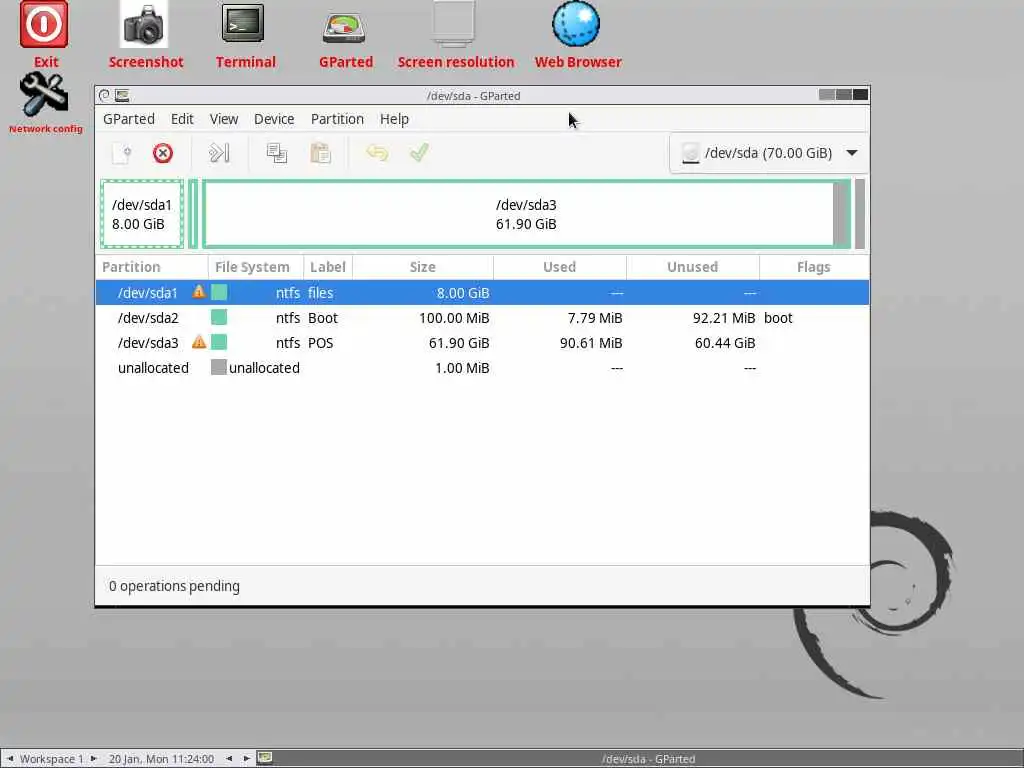Click the 60.44 GiB unused value
Viewport: 1024px width, 768px height.
[x=725, y=342]
